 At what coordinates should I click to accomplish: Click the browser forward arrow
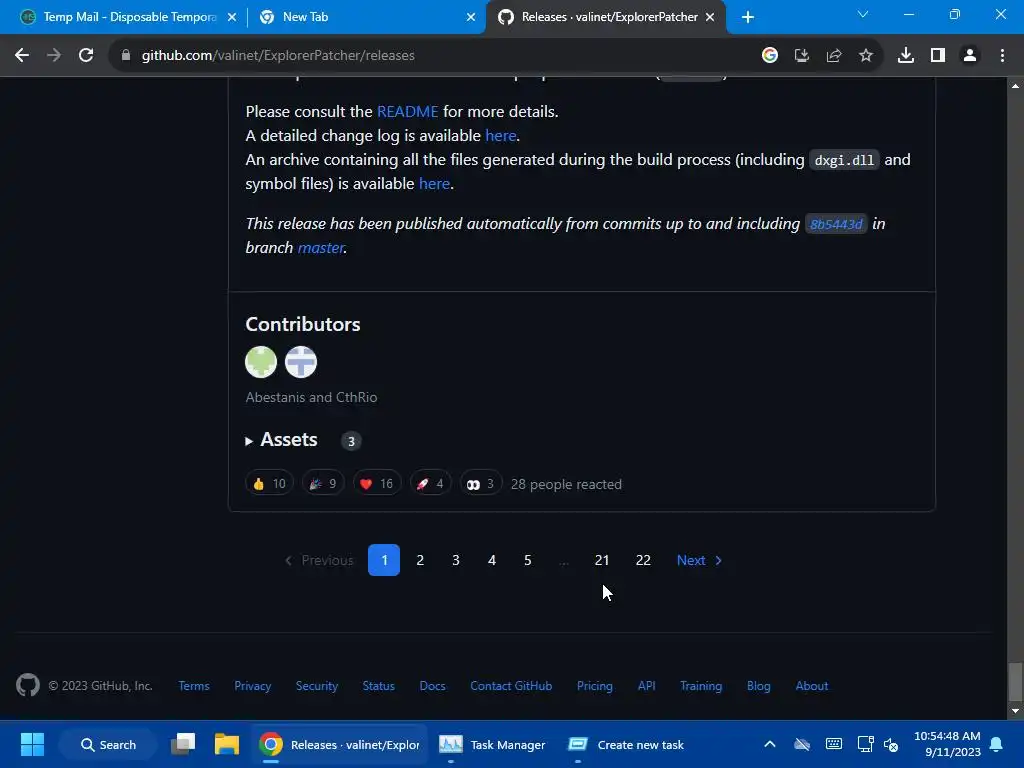pyautogui.click(x=54, y=56)
